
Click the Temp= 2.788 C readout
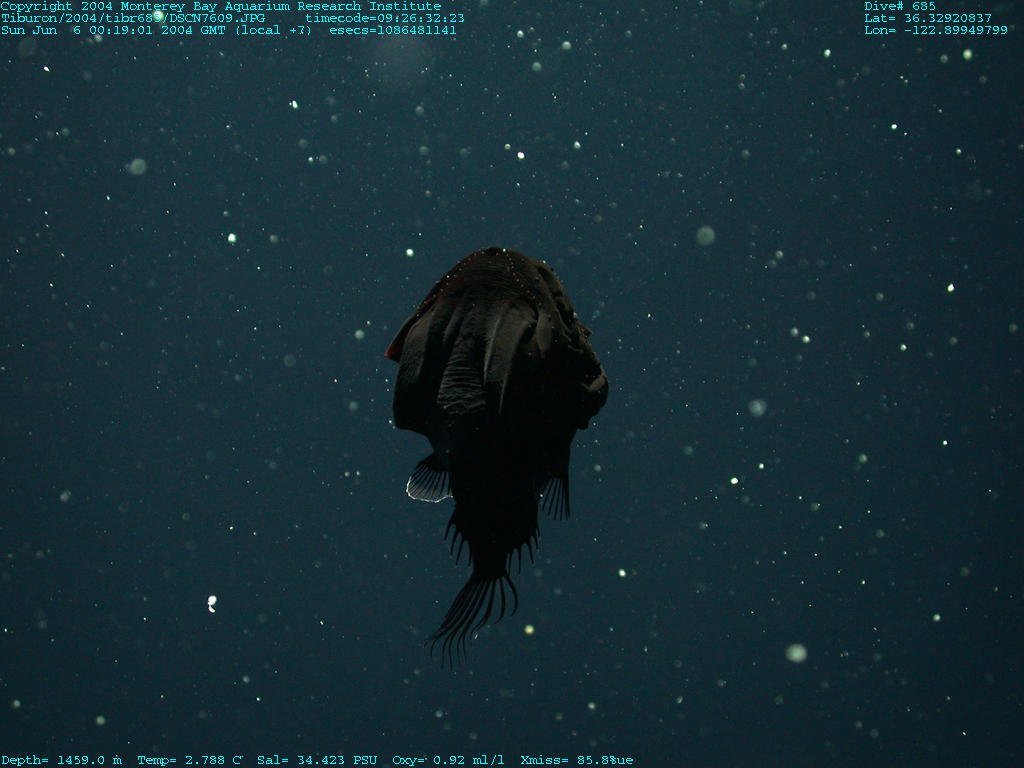(189, 761)
